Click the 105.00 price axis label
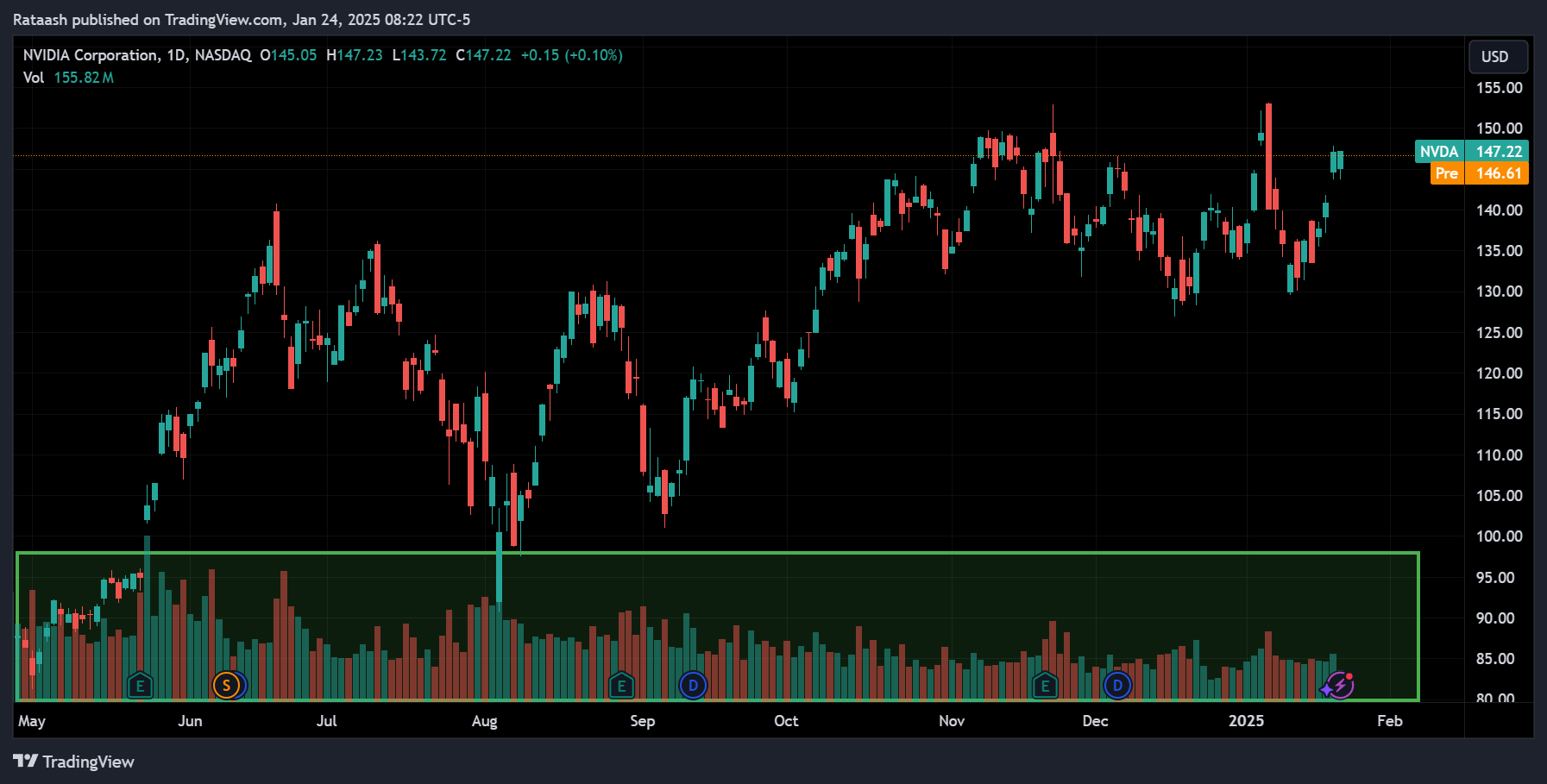Screen dimensions: 1547x784 [1499, 496]
